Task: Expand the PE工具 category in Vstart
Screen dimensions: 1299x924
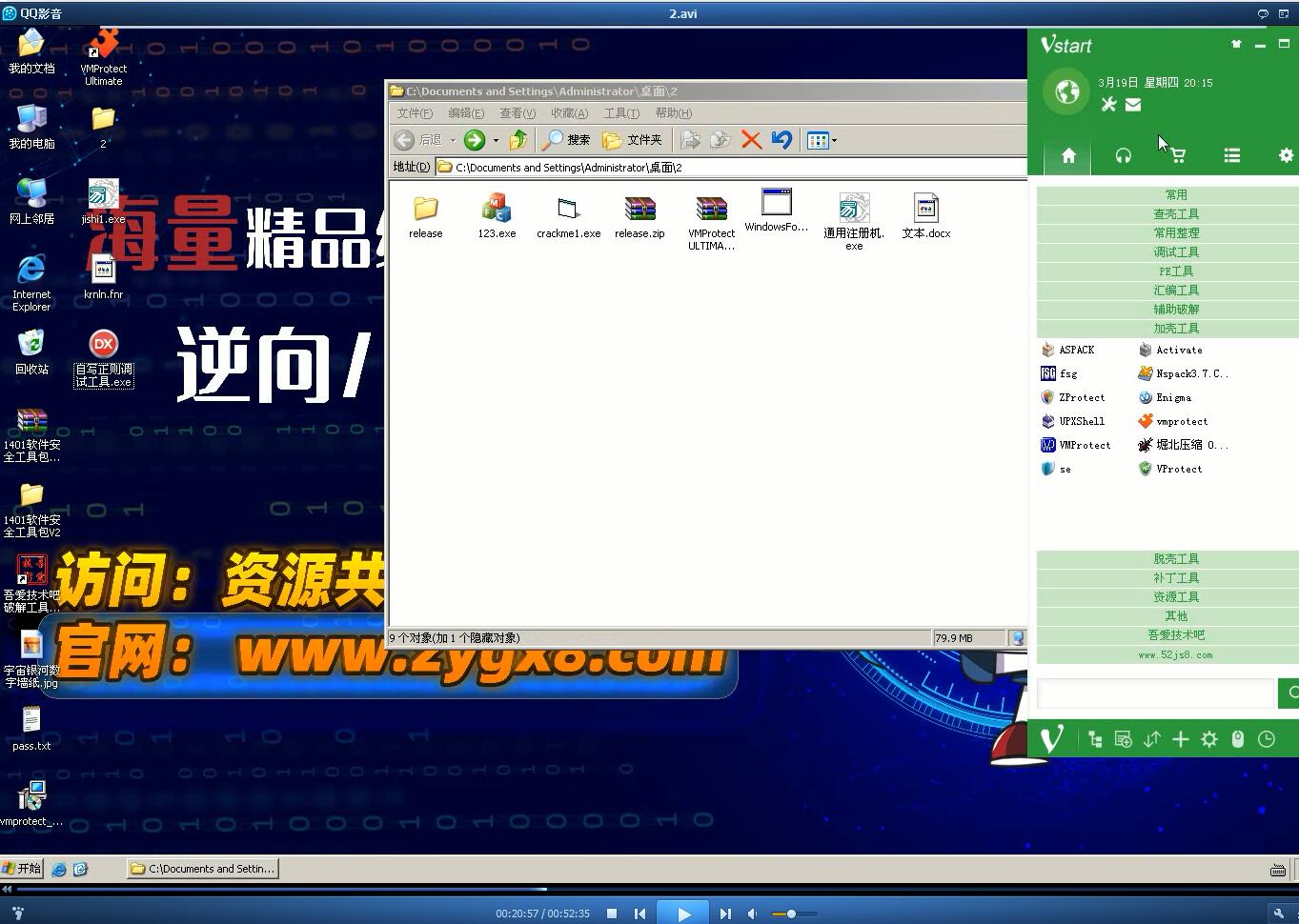Action: click(x=1176, y=271)
